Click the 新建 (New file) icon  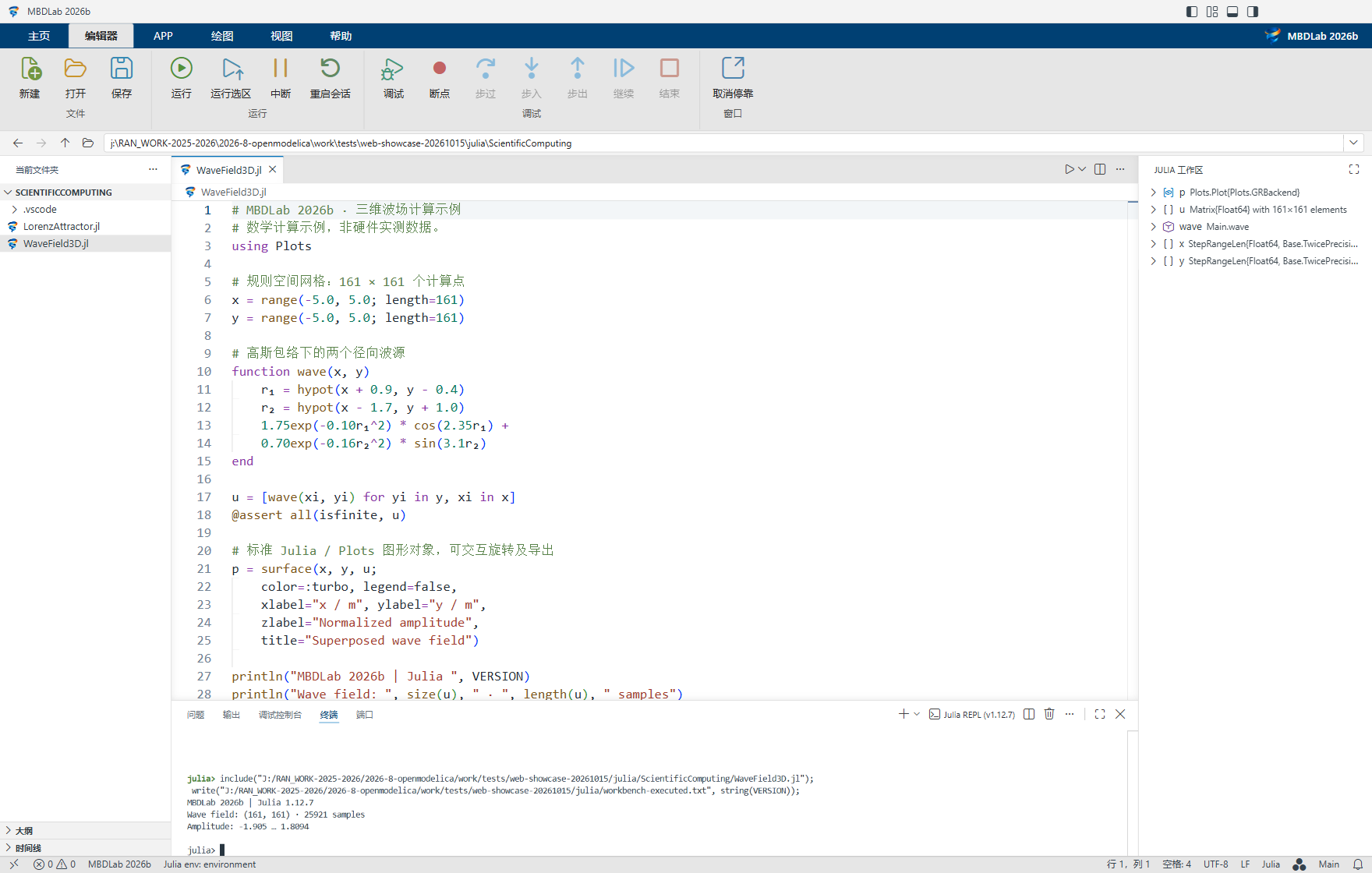(30, 69)
